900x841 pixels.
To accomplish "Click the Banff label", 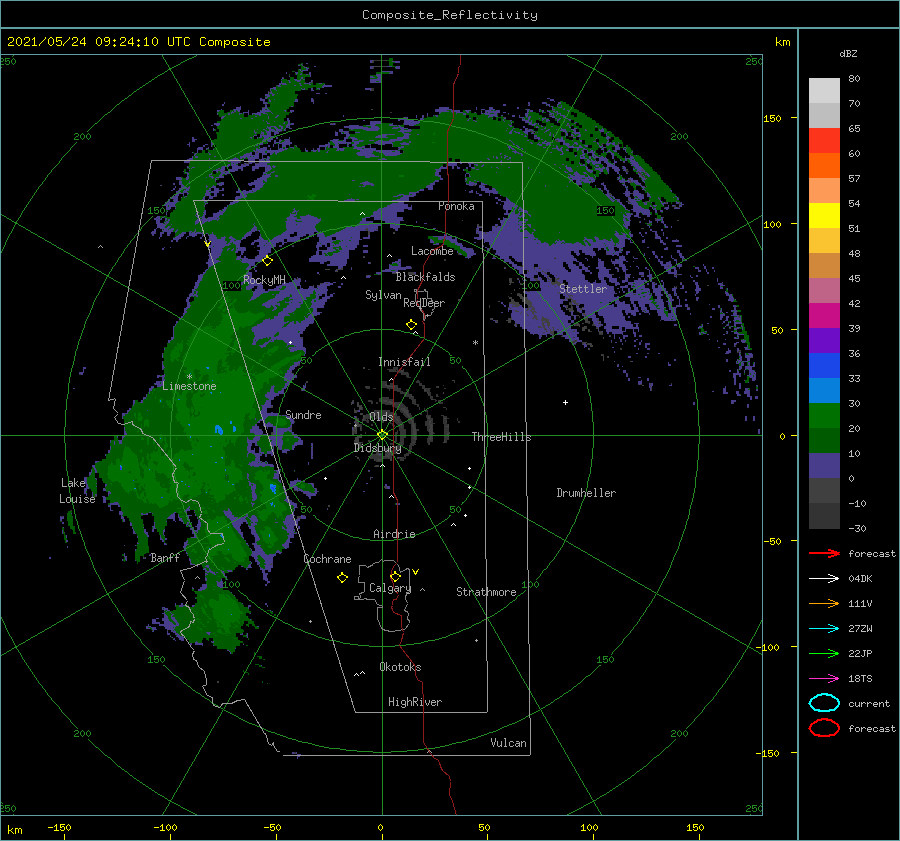I will point(165,557).
